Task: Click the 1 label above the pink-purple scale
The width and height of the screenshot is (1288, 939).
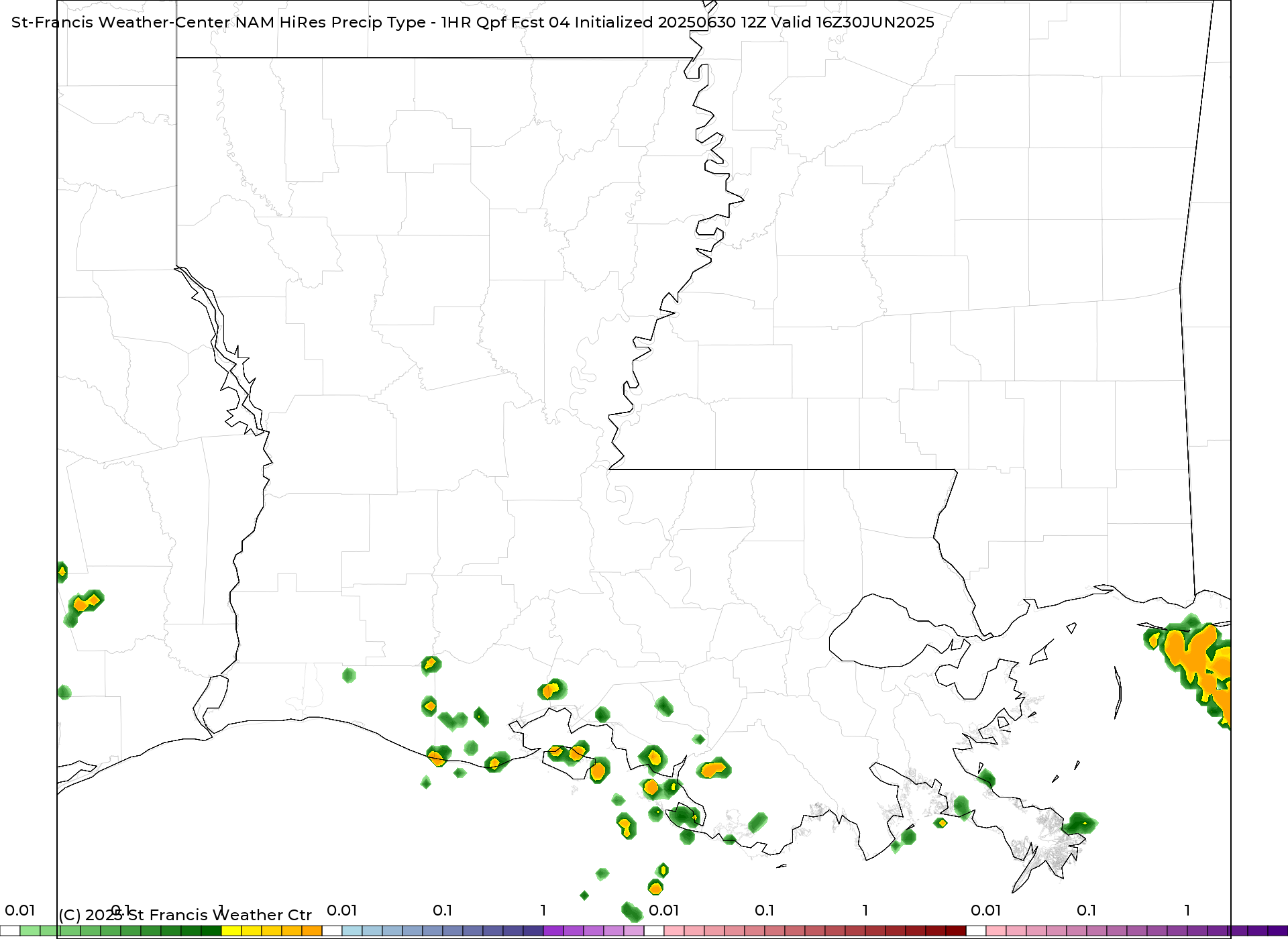Action: tap(1187, 910)
